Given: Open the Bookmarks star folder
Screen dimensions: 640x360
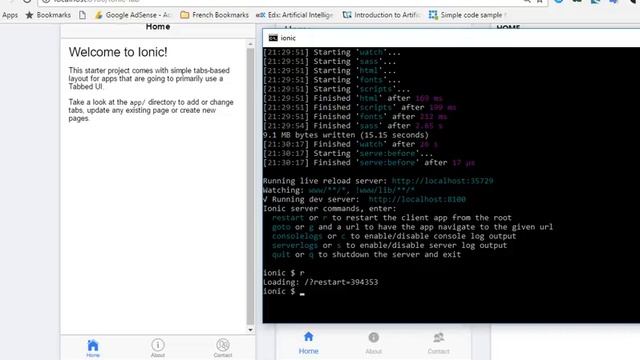Looking at the screenshot, I should 48,15.
